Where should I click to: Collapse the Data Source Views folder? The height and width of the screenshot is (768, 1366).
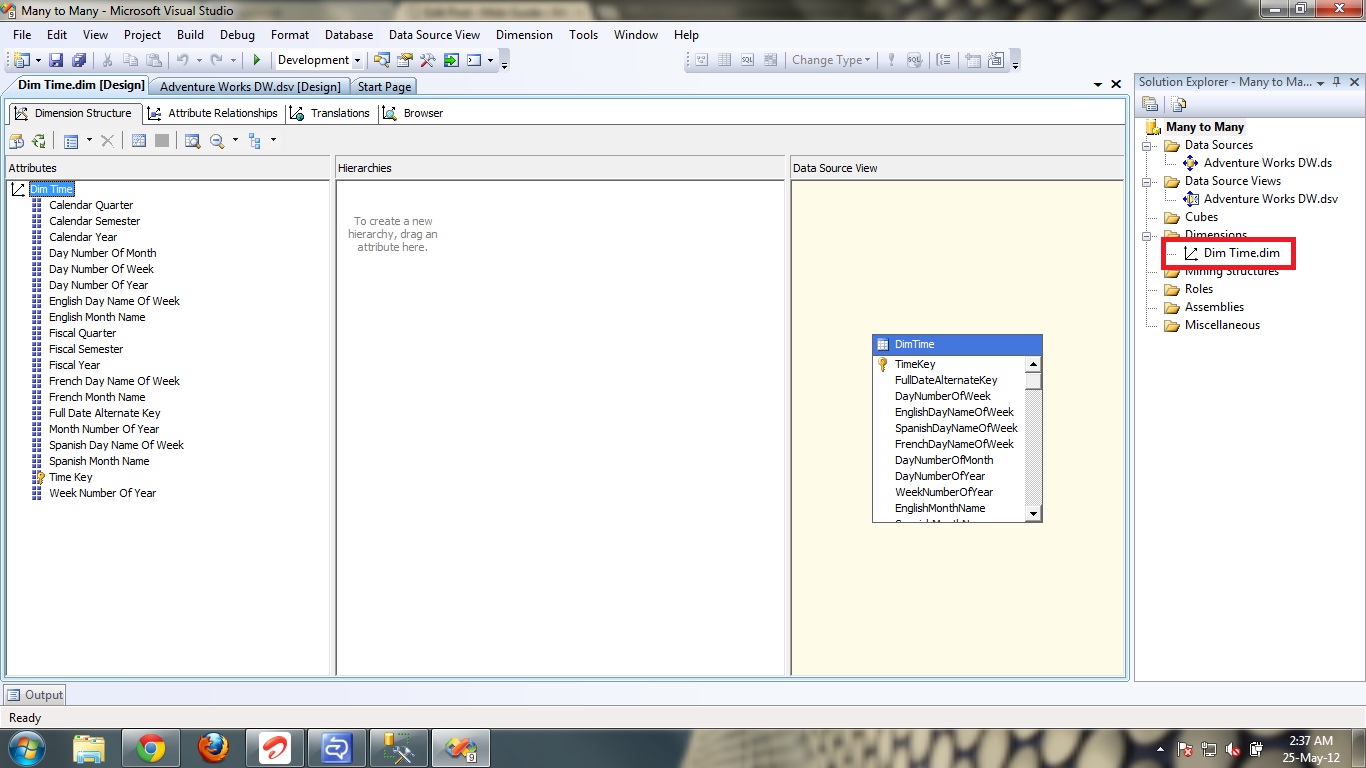pos(1147,182)
